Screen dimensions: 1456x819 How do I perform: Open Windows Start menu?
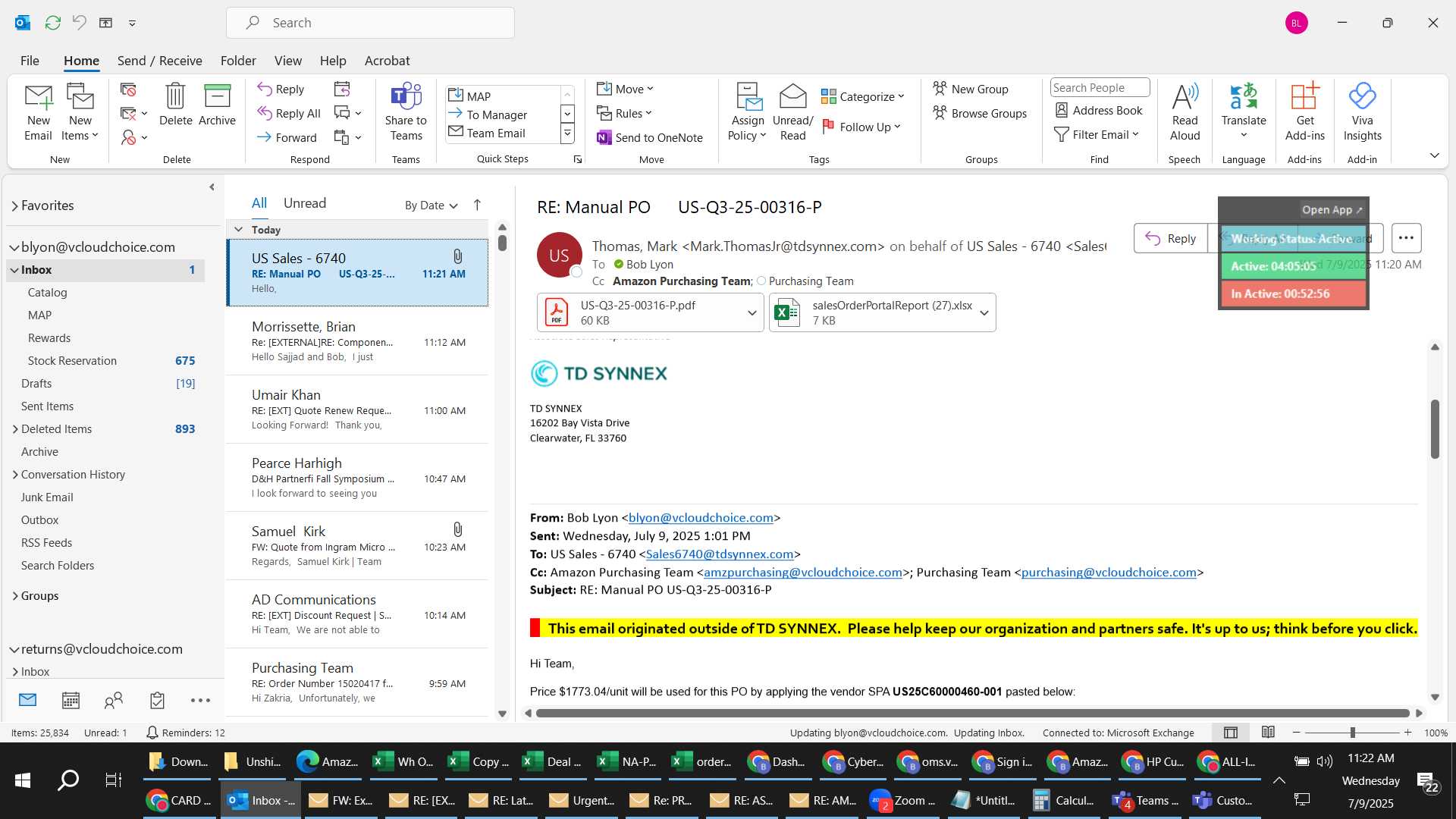[23, 780]
